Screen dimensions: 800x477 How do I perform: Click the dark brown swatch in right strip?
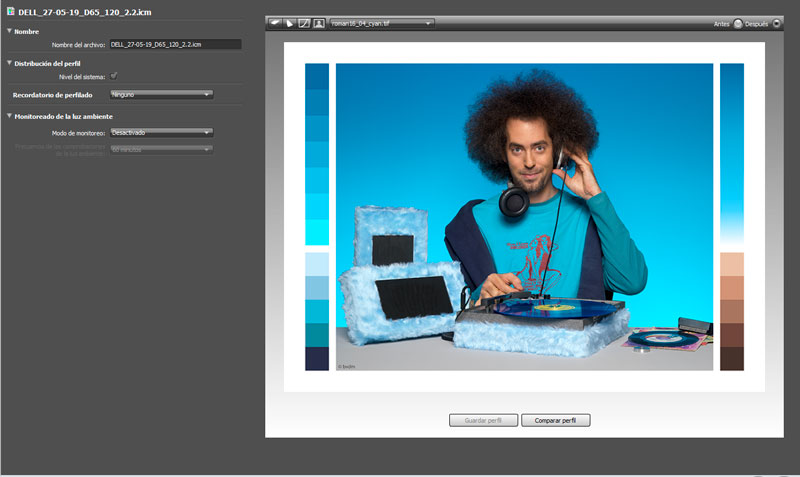[x=732, y=358]
